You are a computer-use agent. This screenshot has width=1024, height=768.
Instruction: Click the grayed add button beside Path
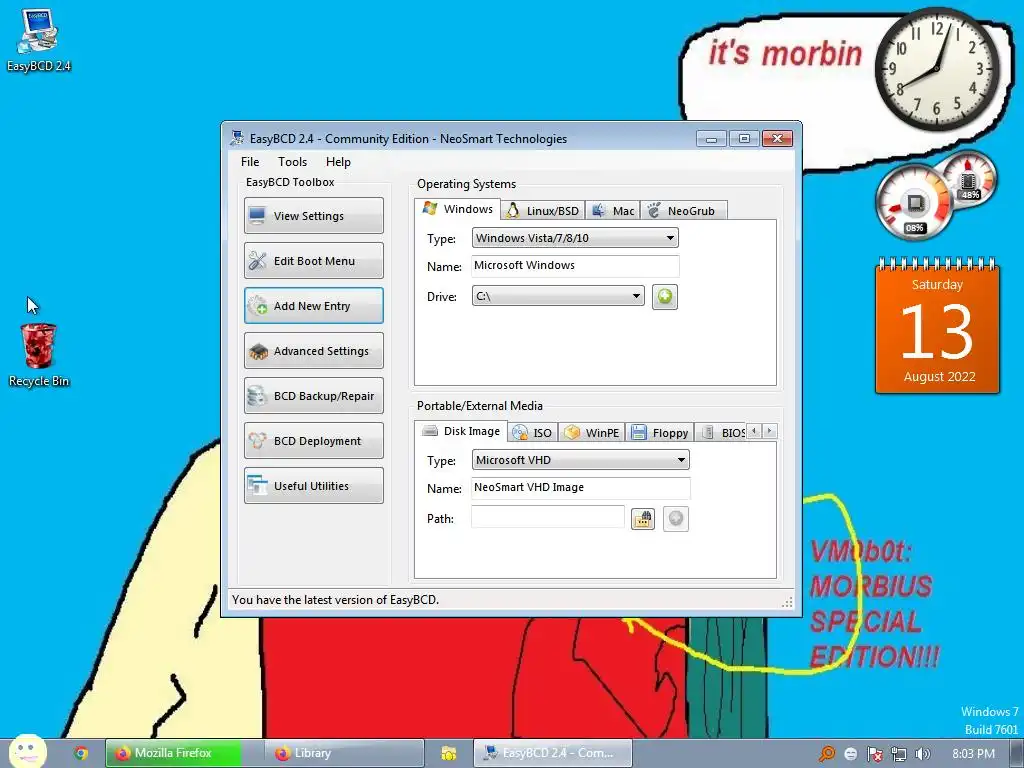pos(675,519)
